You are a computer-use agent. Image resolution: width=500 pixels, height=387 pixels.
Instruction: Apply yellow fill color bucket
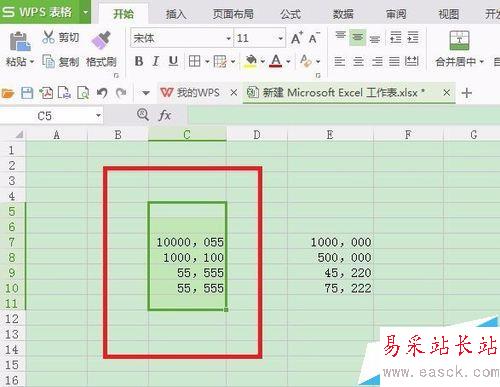tap(251, 61)
